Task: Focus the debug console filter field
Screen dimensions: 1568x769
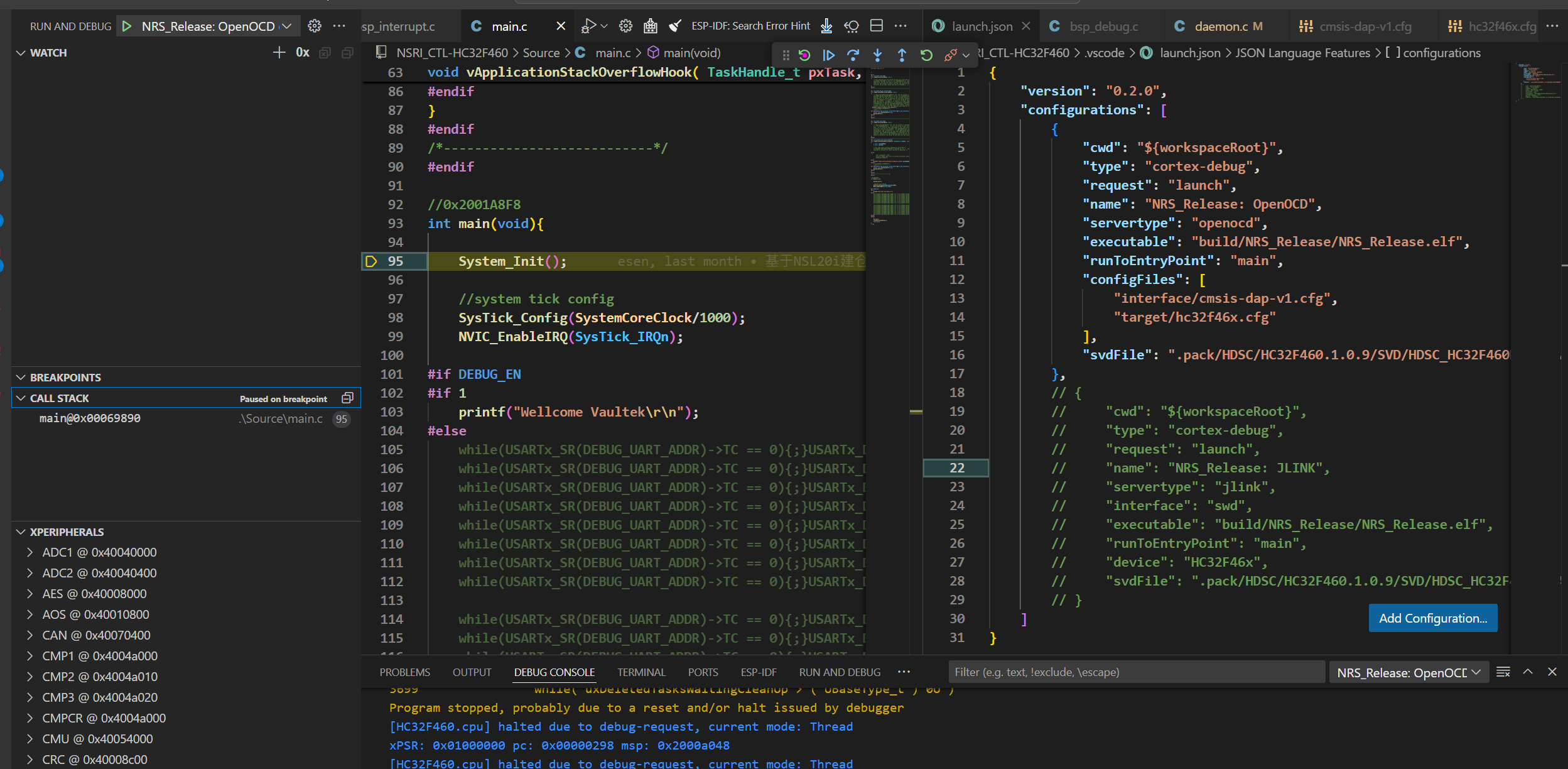Action: click(1137, 672)
